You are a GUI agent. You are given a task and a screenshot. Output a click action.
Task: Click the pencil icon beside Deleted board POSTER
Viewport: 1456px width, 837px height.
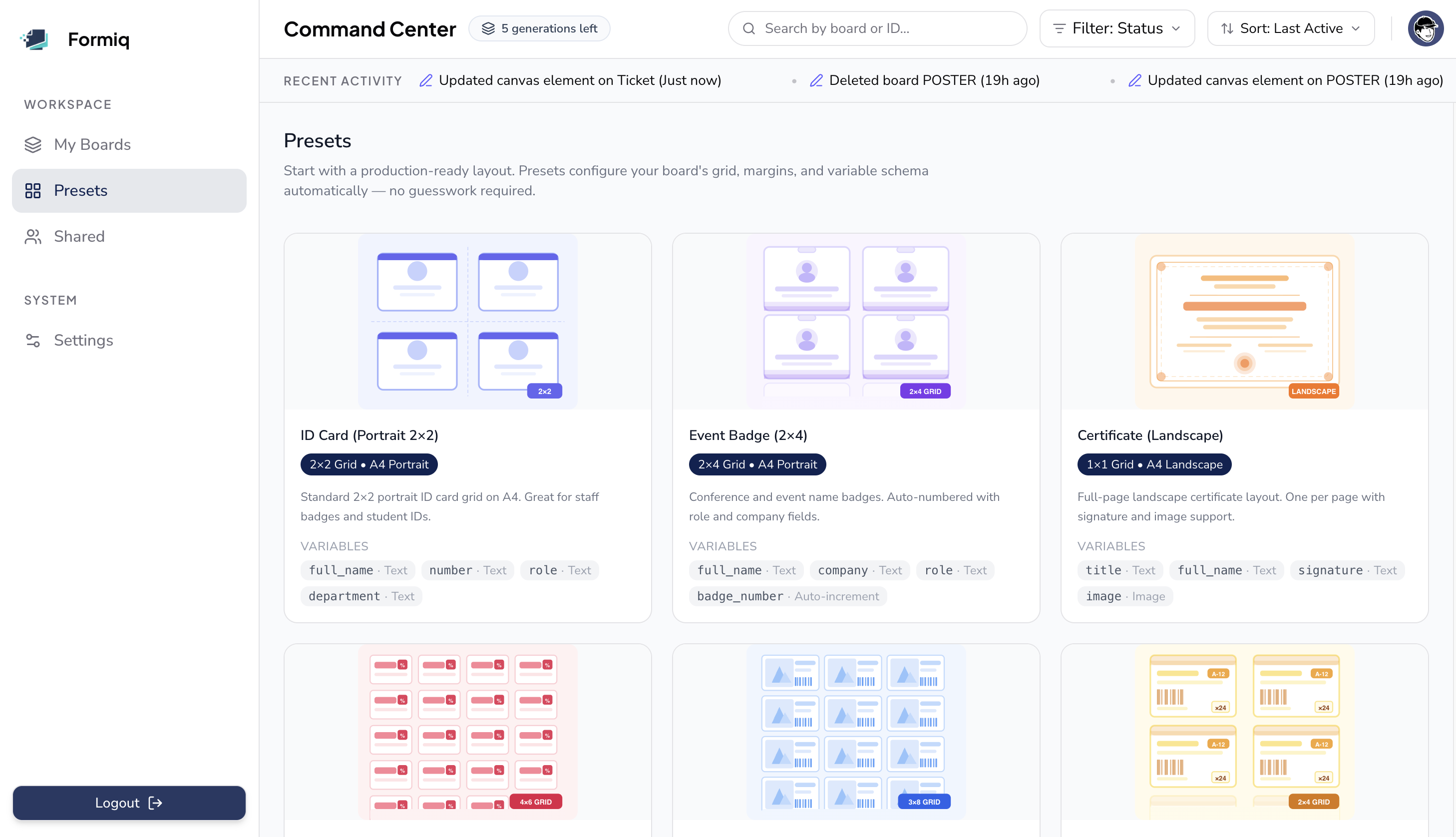(x=816, y=80)
